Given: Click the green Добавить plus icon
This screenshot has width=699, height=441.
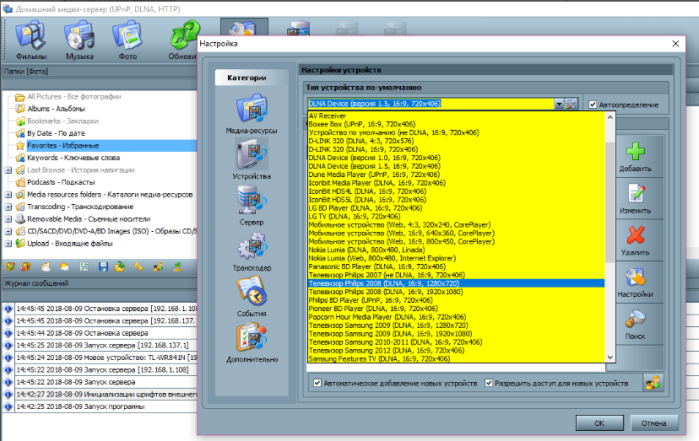Looking at the screenshot, I should [635, 152].
